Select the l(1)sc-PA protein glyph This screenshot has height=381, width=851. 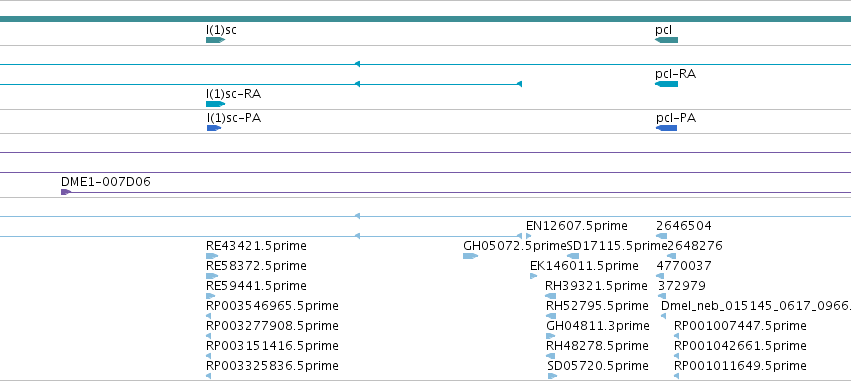click(x=214, y=128)
